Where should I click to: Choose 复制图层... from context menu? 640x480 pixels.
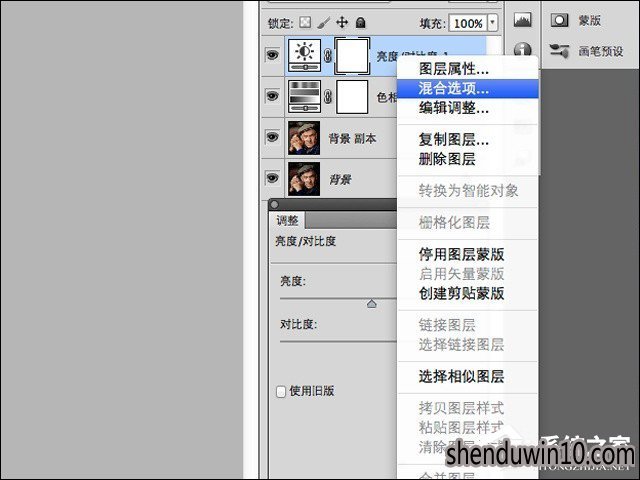[x=468, y=140]
